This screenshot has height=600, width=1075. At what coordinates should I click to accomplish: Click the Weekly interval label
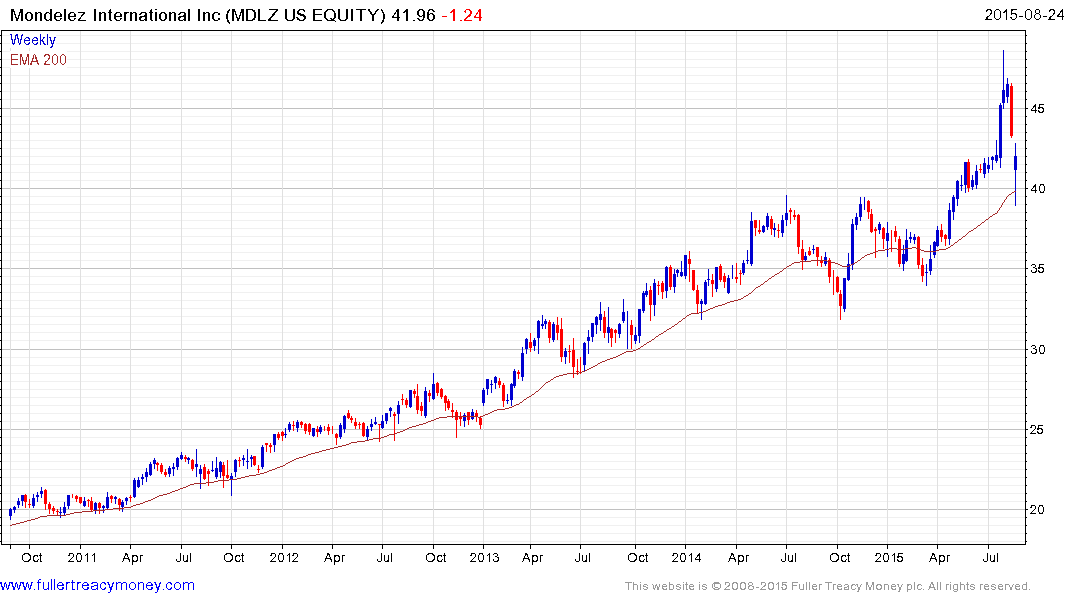(33, 40)
